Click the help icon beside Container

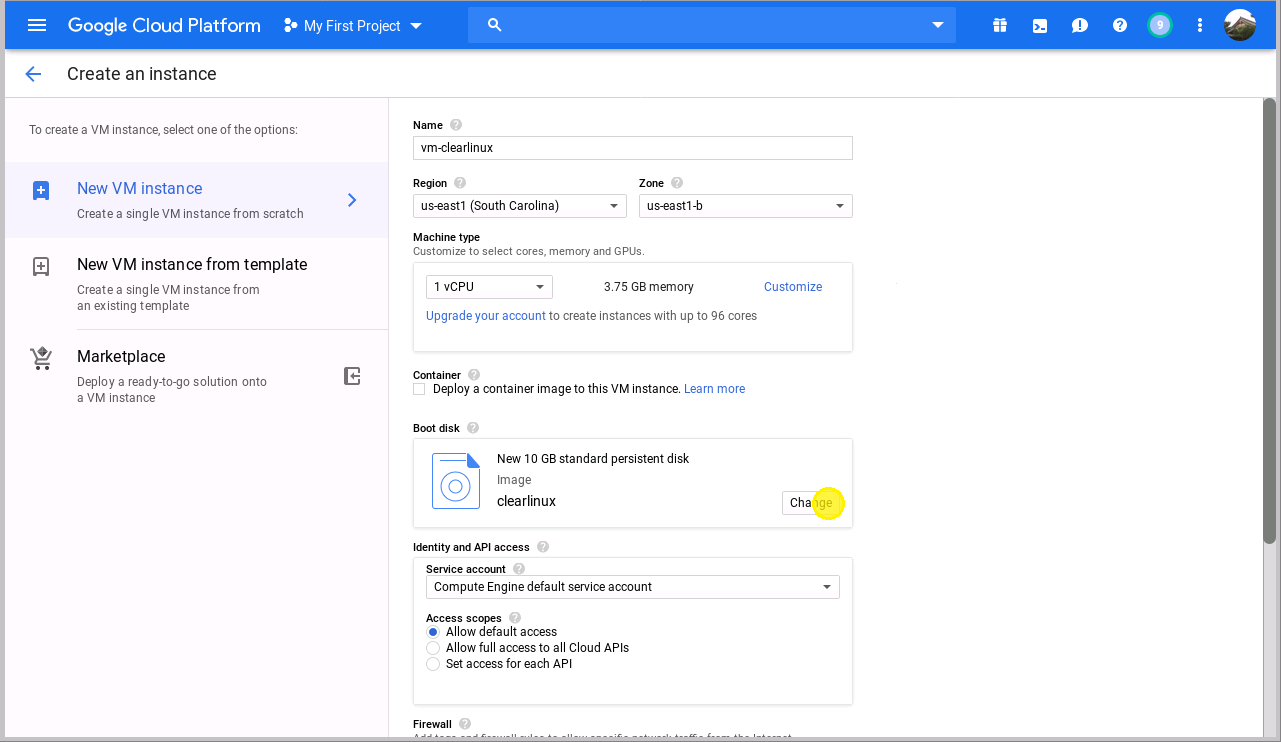coord(474,375)
